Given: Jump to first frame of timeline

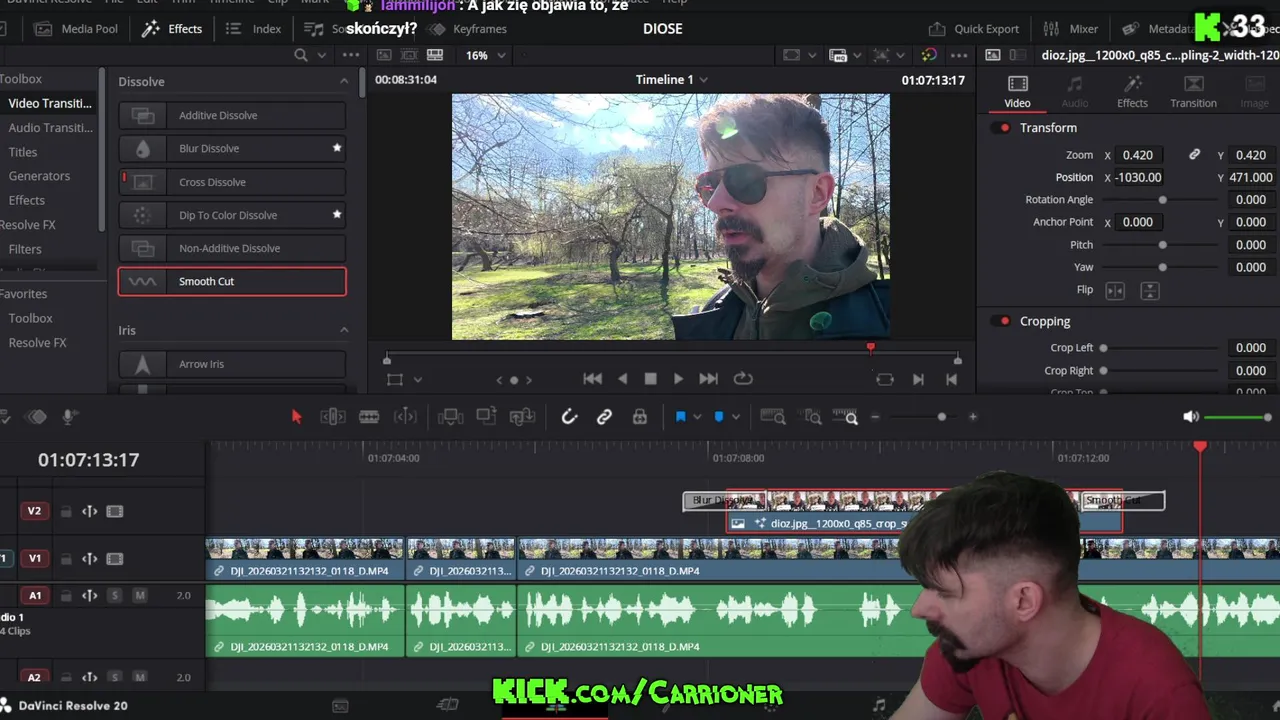Looking at the screenshot, I should click(592, 379).
